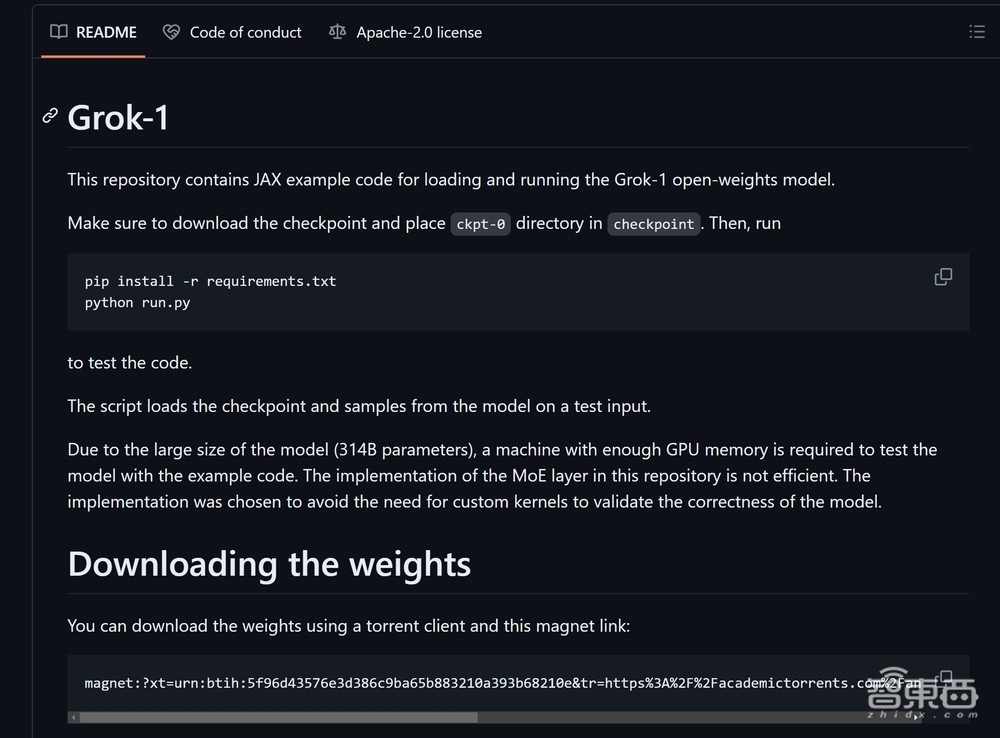Open the Apache-2.0 license tab
Screen dimensions: 1000x738
[419, 32]
